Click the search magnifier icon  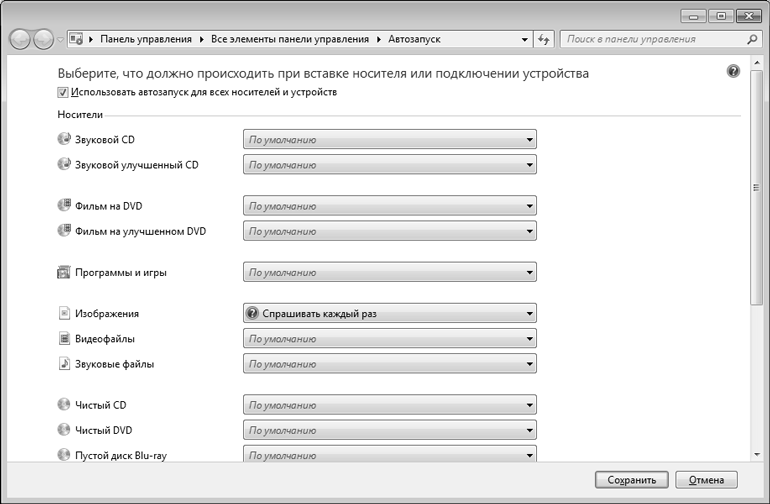pos(752,39)
